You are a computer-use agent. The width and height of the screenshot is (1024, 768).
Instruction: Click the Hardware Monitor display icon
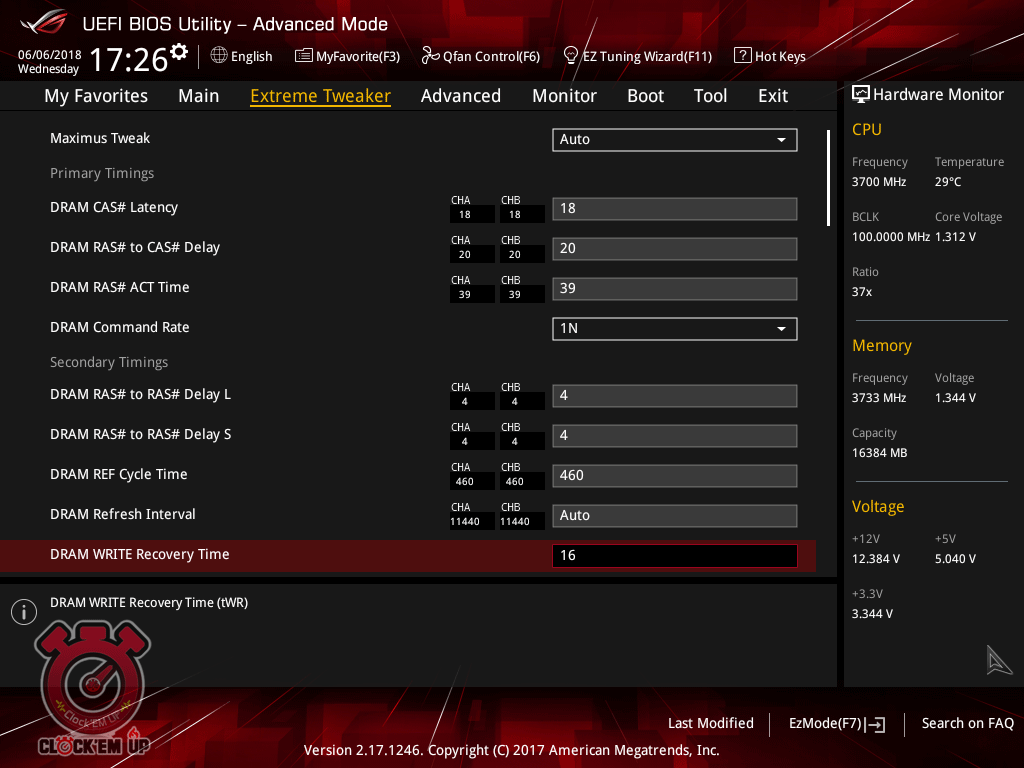(860, 95)
